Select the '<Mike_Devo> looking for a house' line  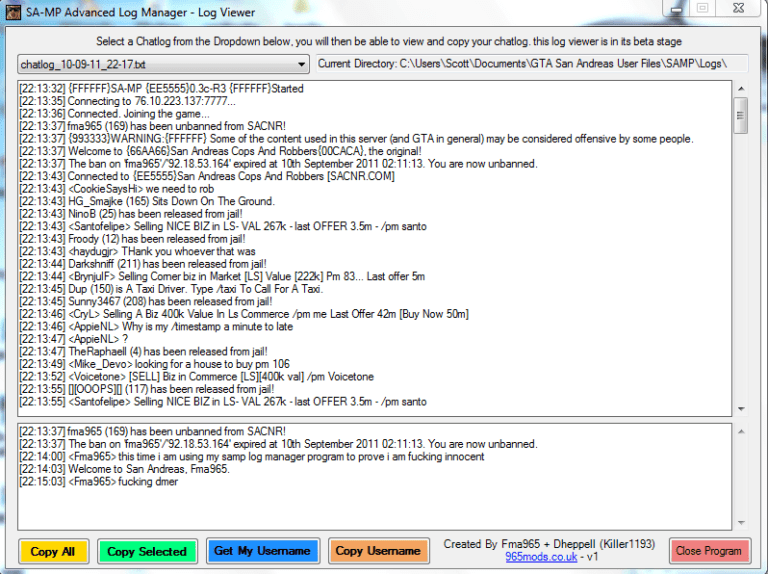pyautogui.click(x=154, y=364)
